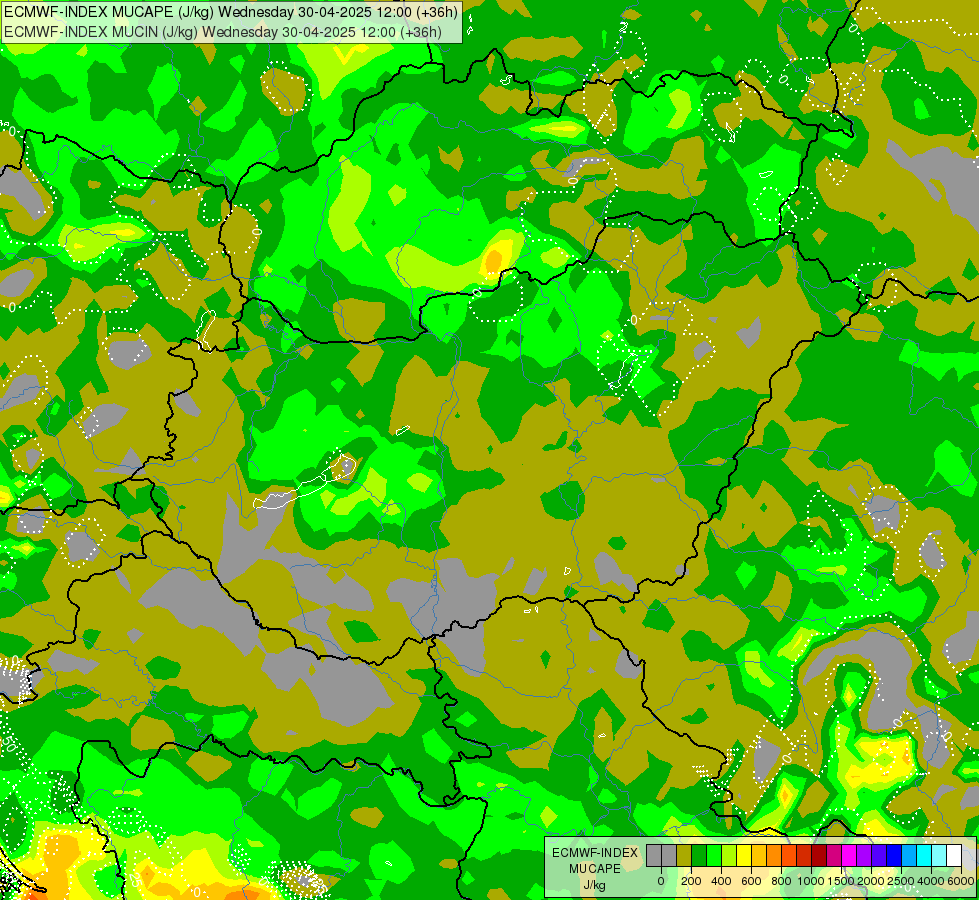Click the yellow swatch in the legend scale

click(x=744, y=856)
